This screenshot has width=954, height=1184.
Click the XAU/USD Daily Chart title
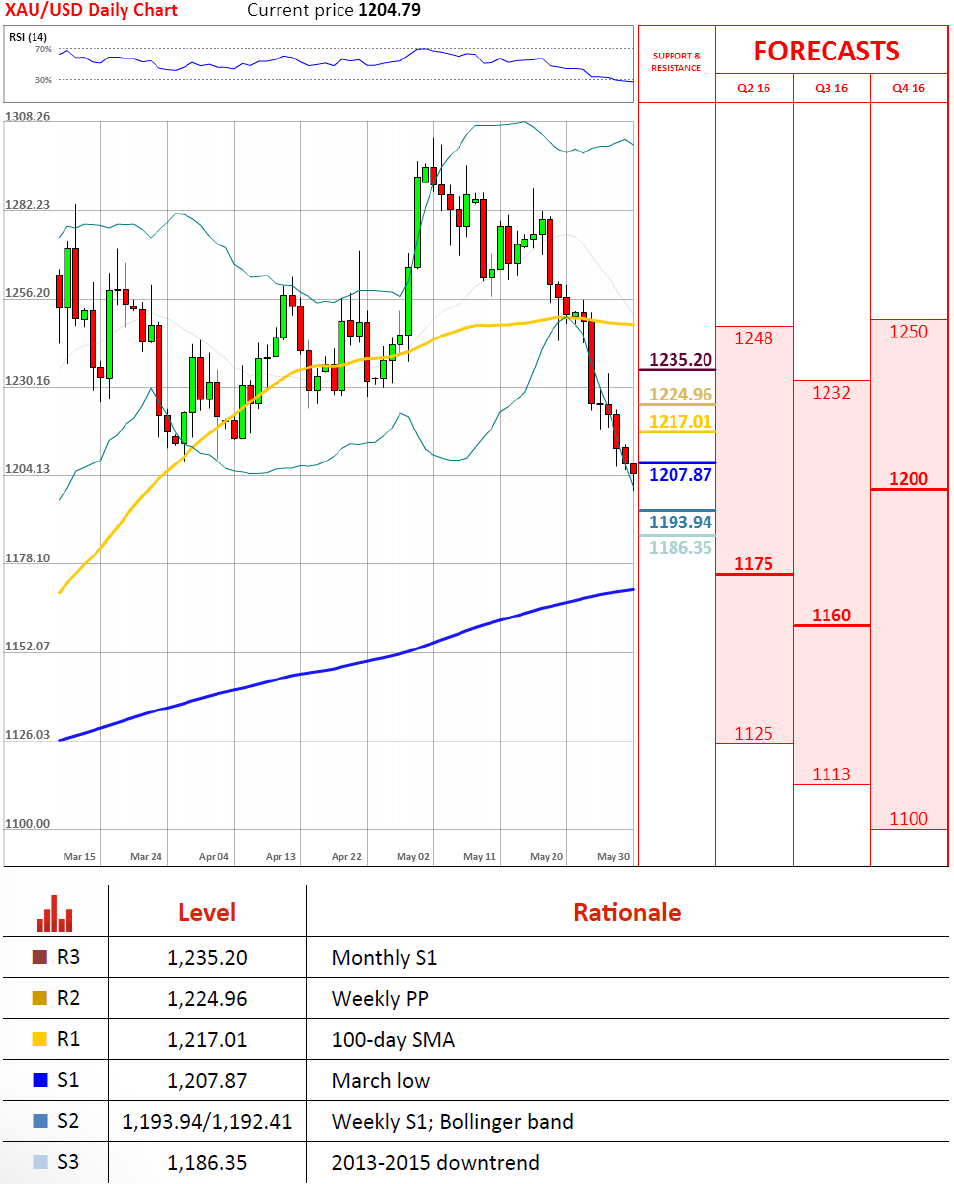point(91,11)
